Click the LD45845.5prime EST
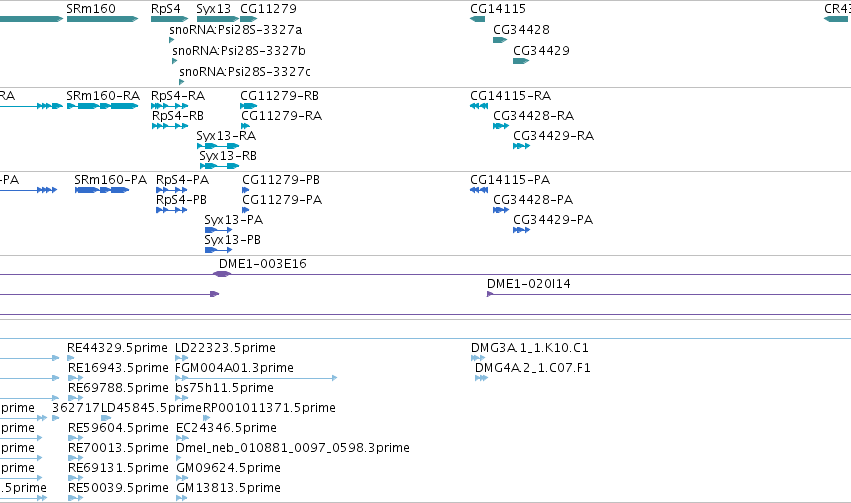Image resolution: width=851 pixels, height=503 pixels. click(x=106, y=418)
